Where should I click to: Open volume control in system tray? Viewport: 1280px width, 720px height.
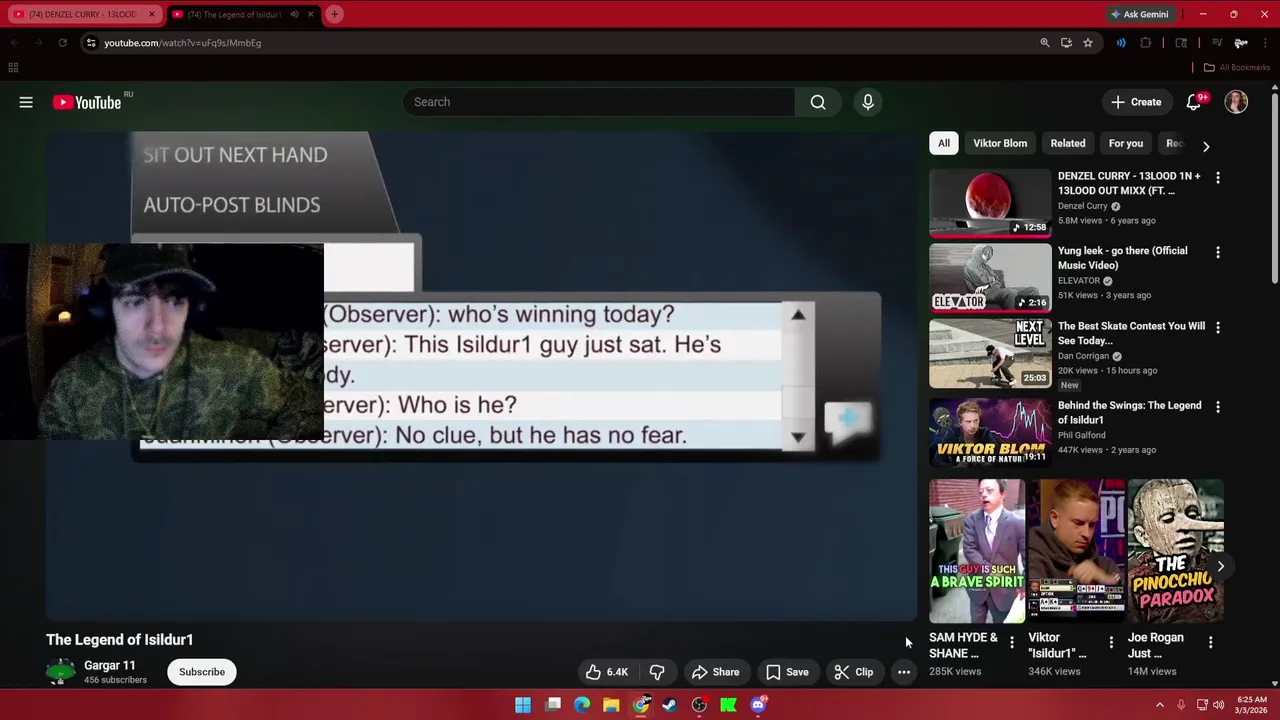(1219, 705)
